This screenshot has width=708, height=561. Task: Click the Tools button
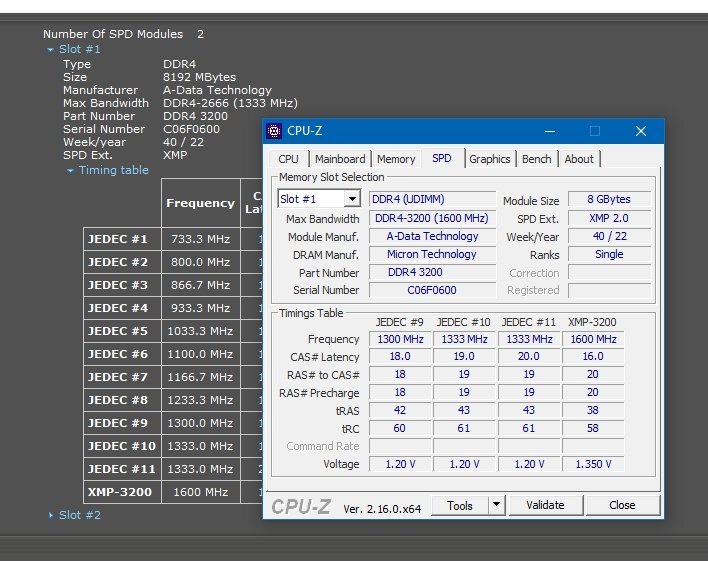coord(460,505)
